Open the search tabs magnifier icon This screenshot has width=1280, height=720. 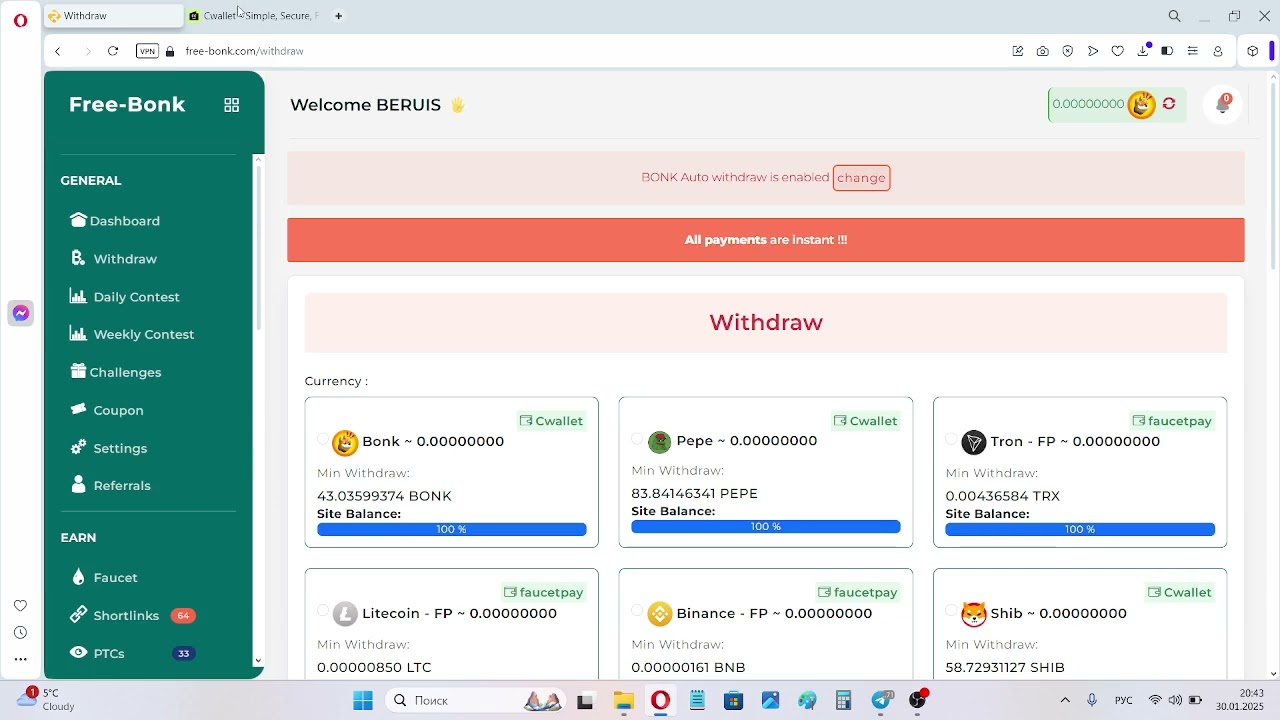pyautogui.click(x=1175, y=16)
